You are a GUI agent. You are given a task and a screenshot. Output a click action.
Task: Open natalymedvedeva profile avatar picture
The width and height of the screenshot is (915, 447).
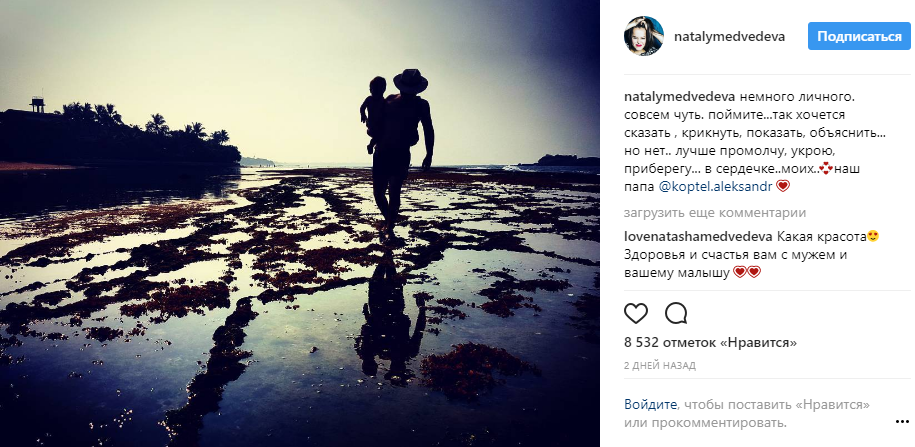click(x=644, y=36)
